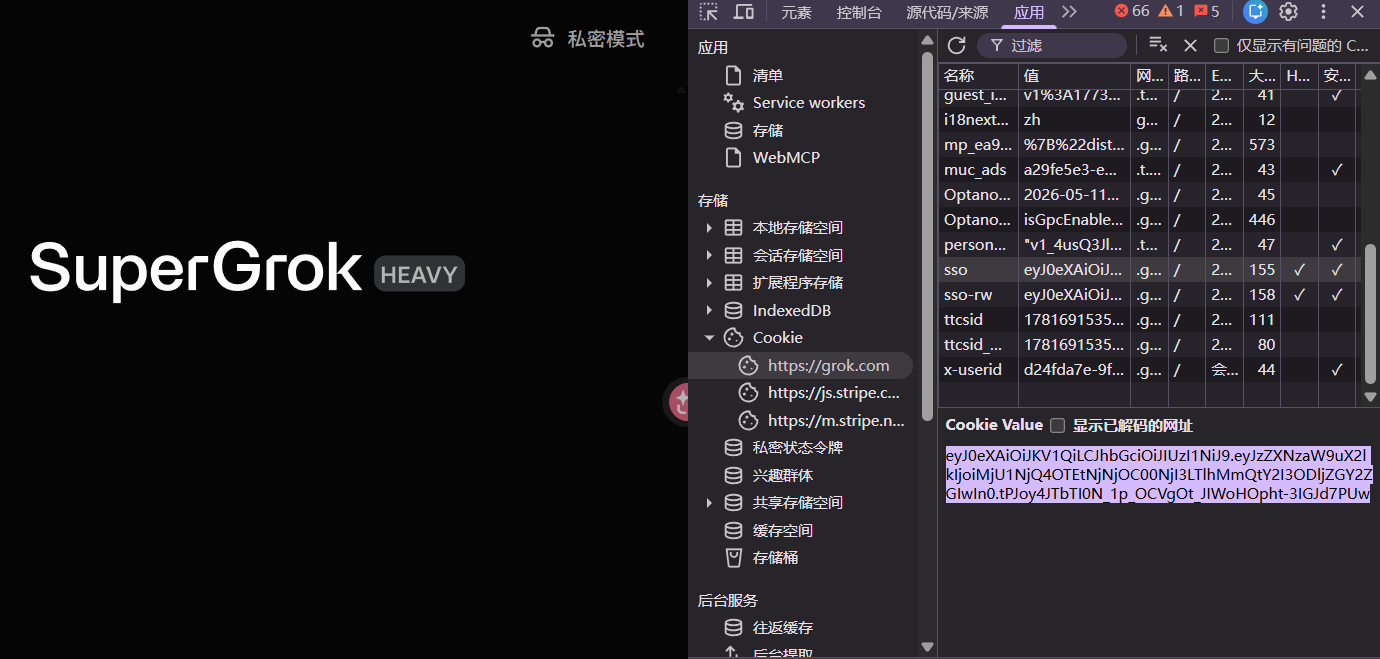Click the SuperGrok logo
Screen dimensions: 1380x659
195,268
